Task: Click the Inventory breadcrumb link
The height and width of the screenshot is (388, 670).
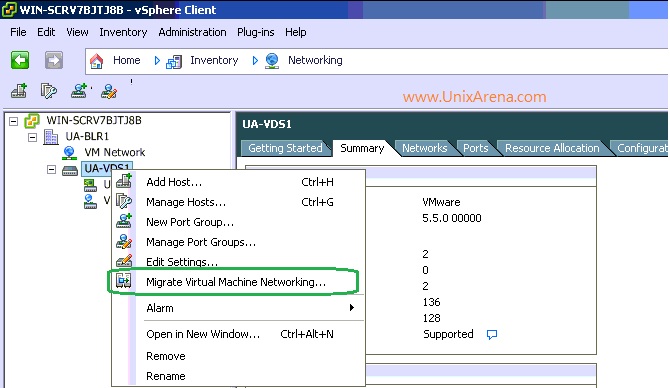Action: (x=214, y=60)
